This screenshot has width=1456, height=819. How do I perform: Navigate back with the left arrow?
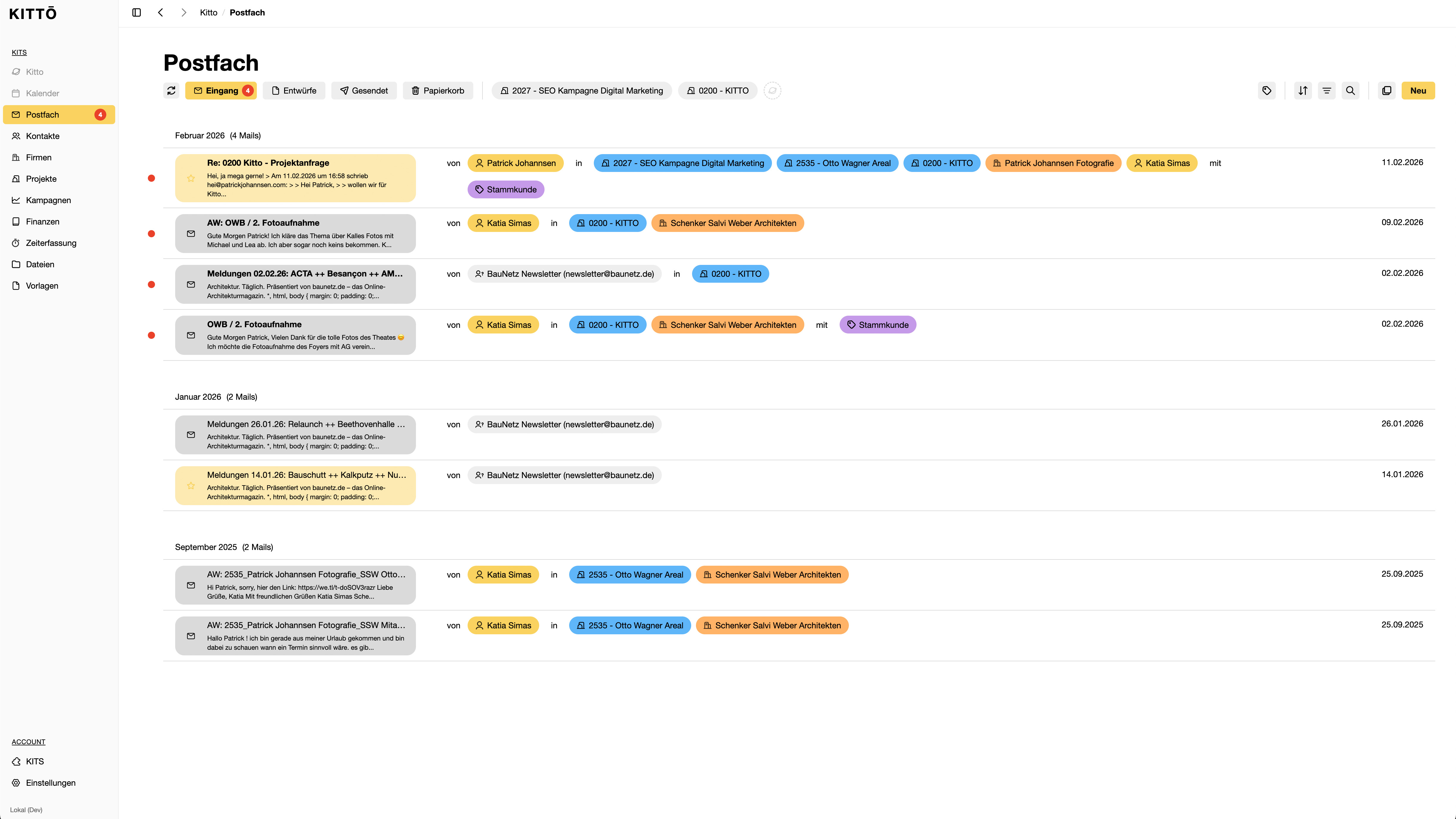coord(161,12)
